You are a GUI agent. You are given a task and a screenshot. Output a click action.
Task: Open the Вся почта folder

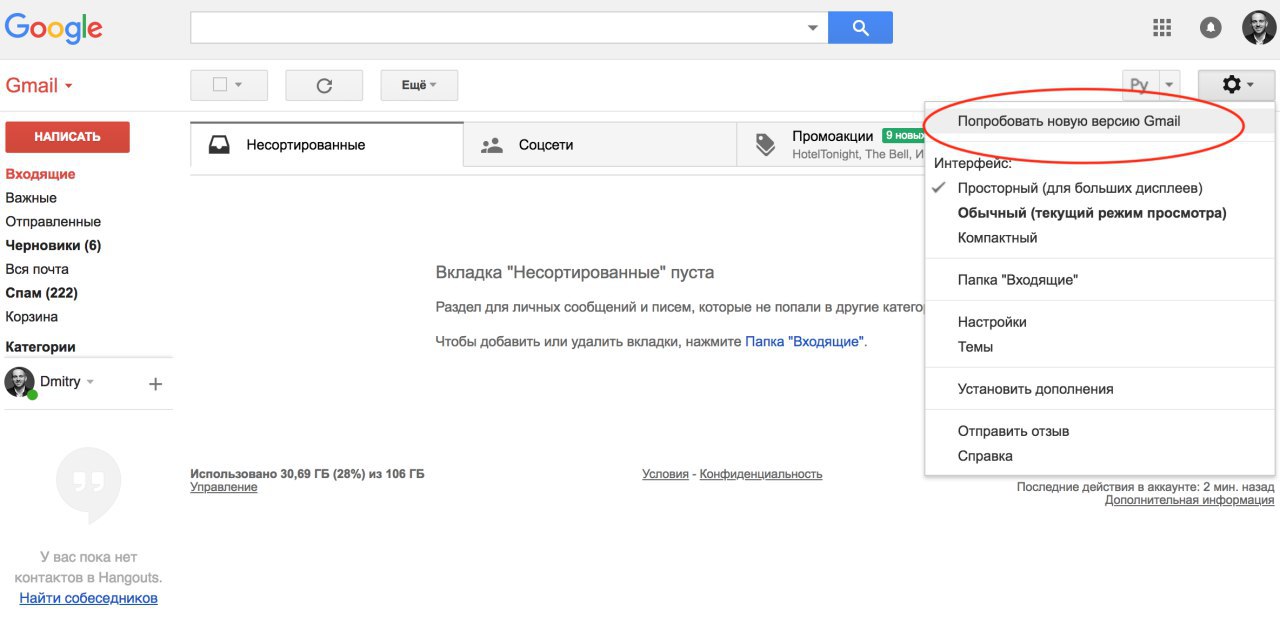pos(37,269)
